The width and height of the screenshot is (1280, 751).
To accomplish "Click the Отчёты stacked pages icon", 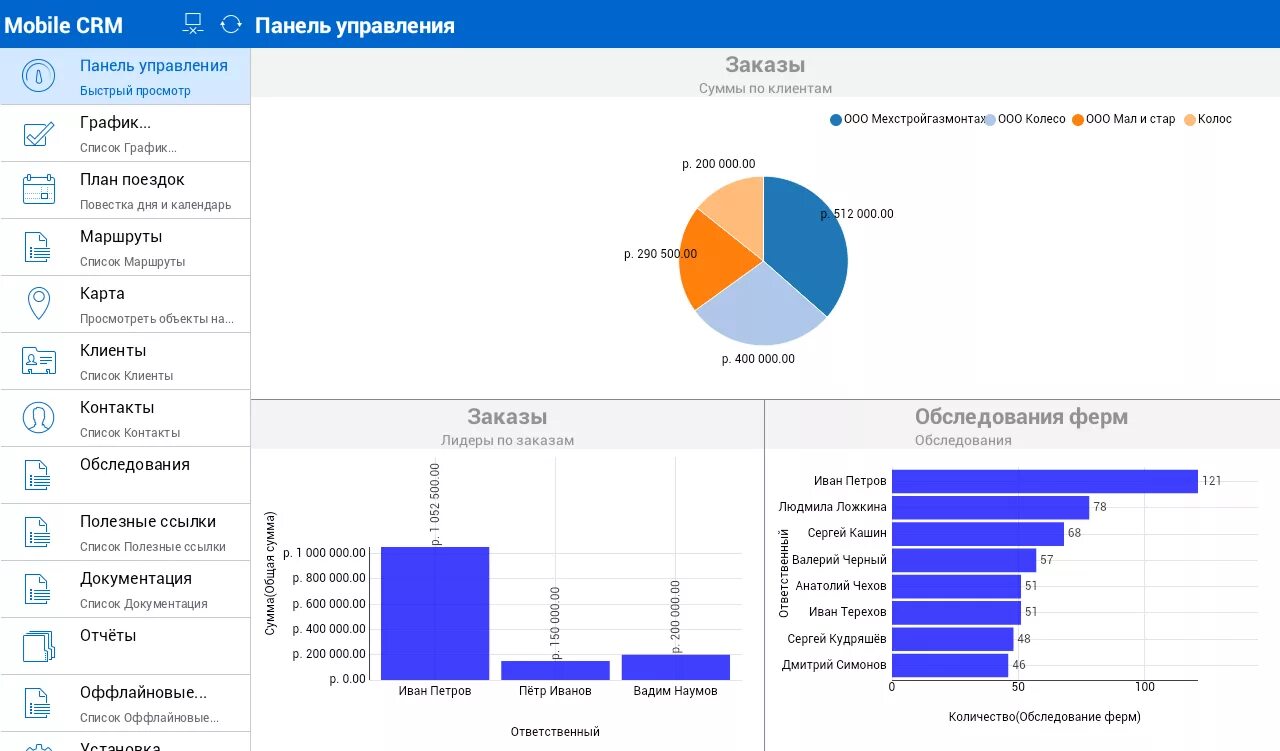I will tap(39, 646).
